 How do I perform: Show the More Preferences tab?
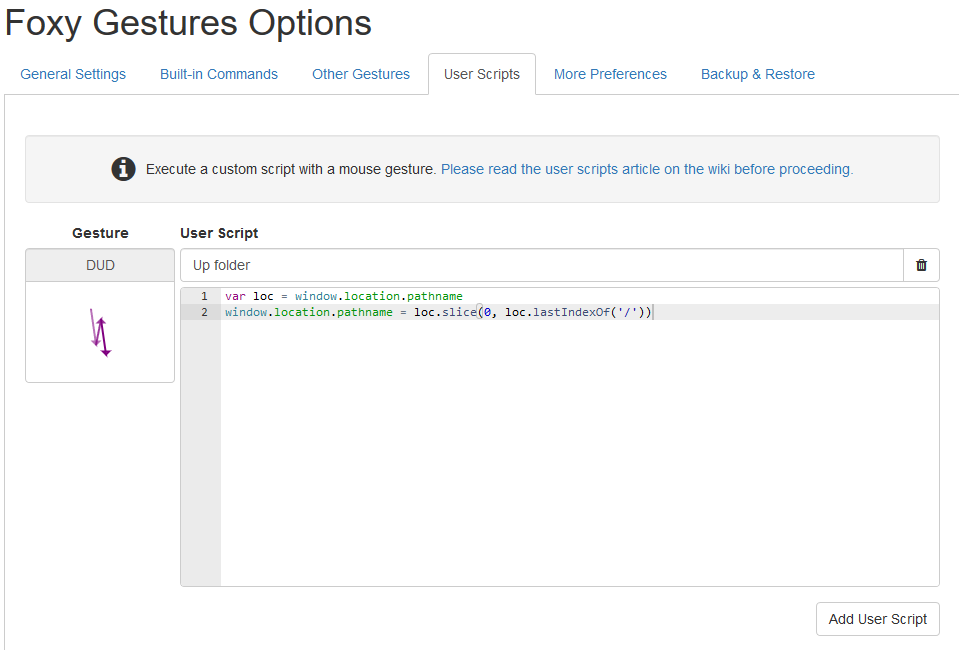tap(610, 74)
